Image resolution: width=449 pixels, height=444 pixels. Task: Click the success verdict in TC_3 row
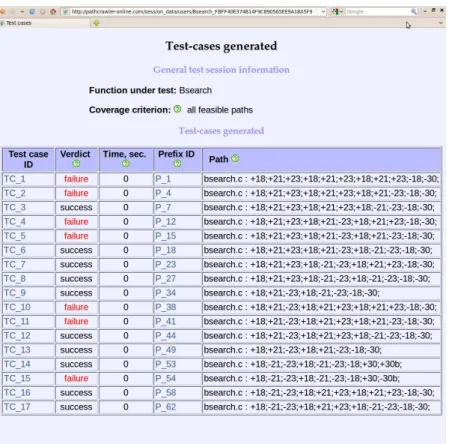(76, 207)
